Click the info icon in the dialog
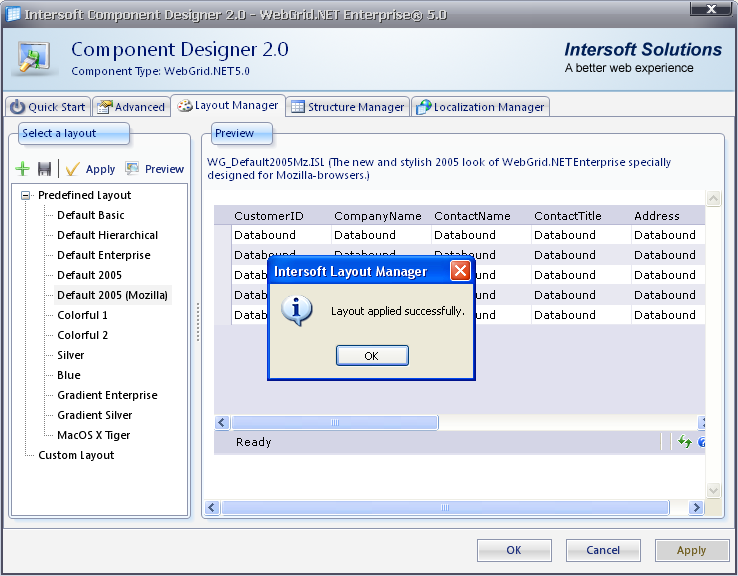The height and width of the screenshot is (576, 738). pos(297,311)
